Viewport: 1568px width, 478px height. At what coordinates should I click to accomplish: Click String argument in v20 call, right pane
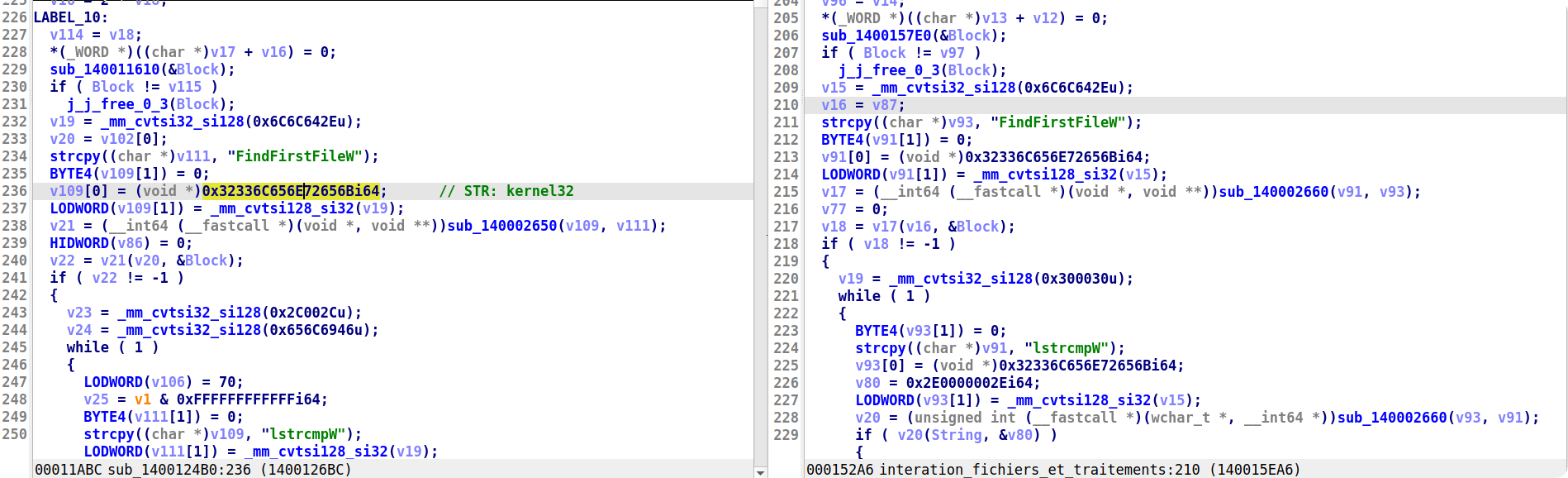click(957, 435)
